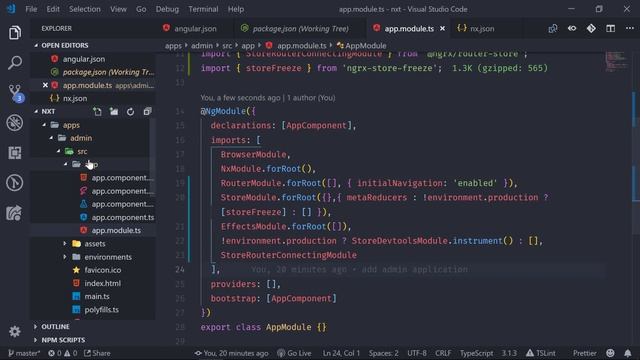Close the app.module.ts editor tab

(x=442, y=29)
